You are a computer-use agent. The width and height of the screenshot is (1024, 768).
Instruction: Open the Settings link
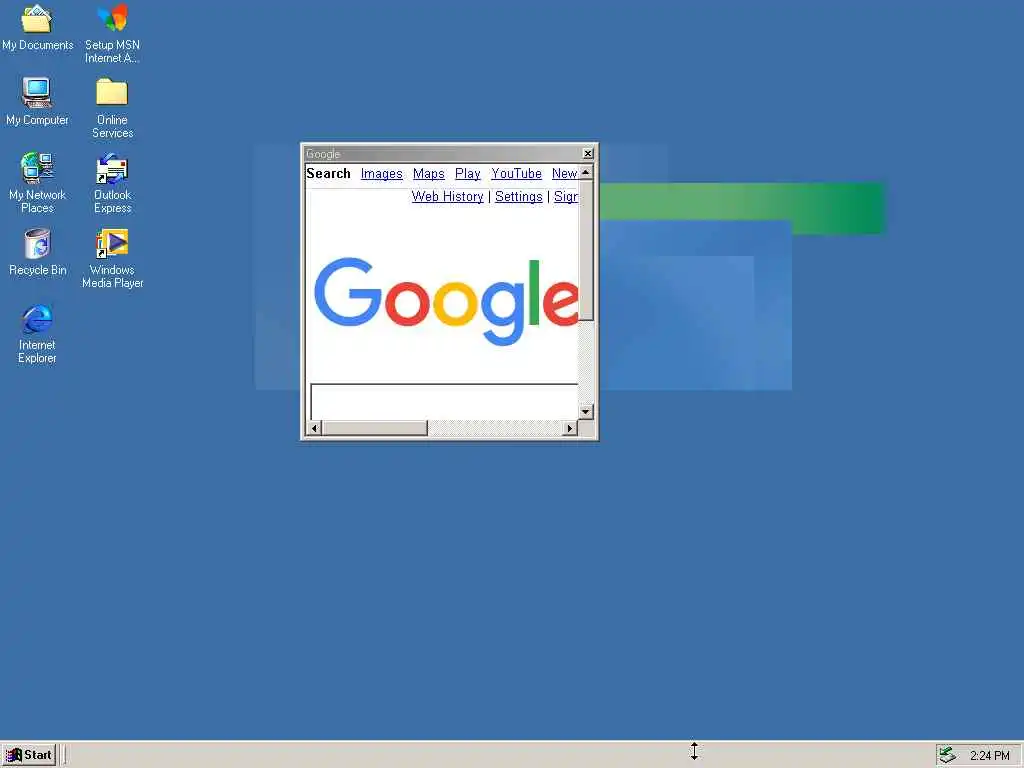click(x=519, y=197)
